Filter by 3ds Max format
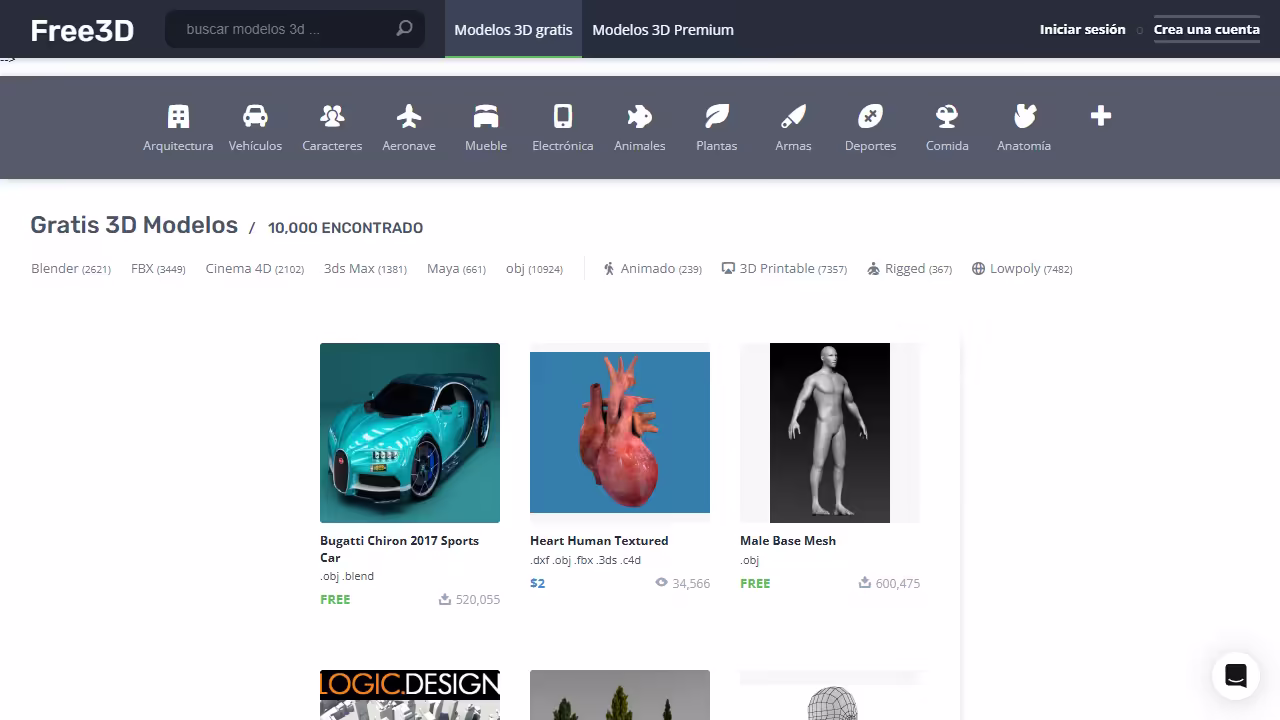Screen dimensions: 1280x720 click(365, 268)
